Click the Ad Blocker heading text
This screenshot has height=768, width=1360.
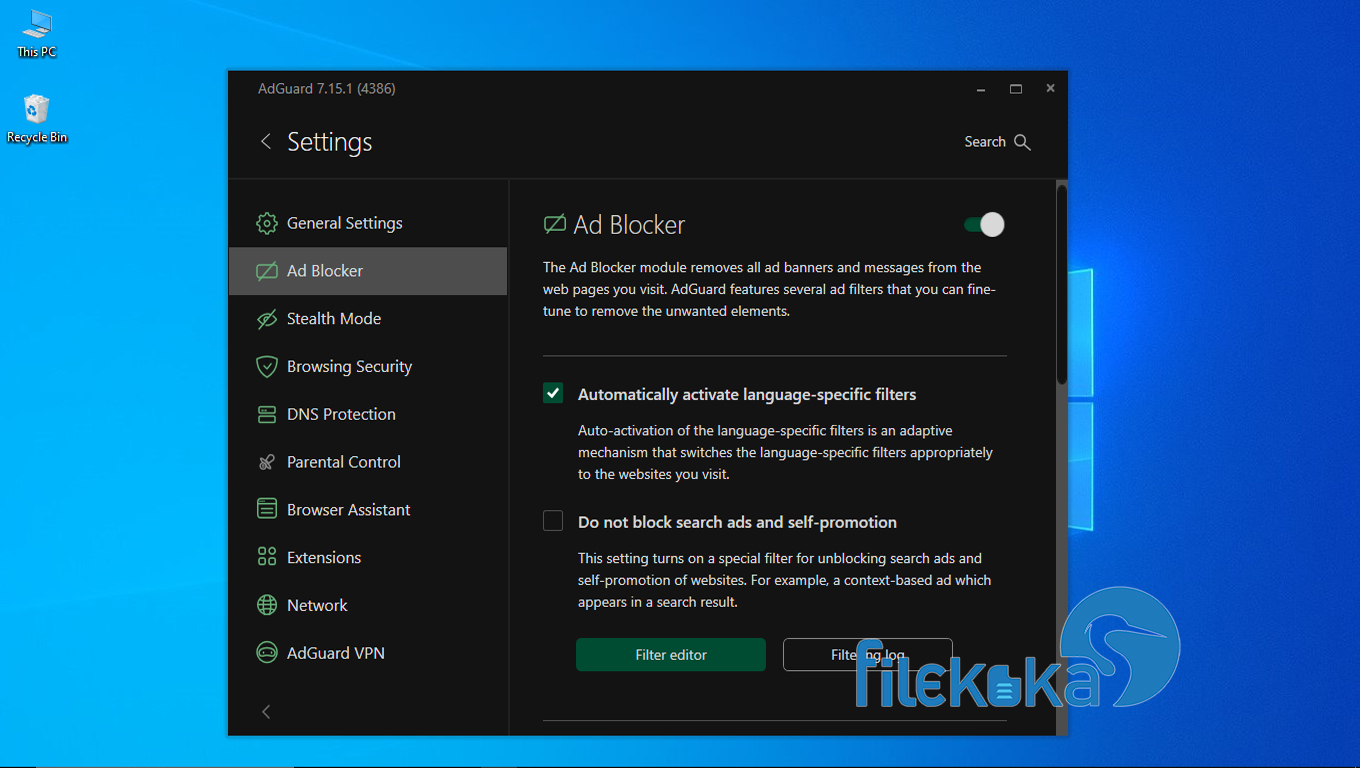629,225
